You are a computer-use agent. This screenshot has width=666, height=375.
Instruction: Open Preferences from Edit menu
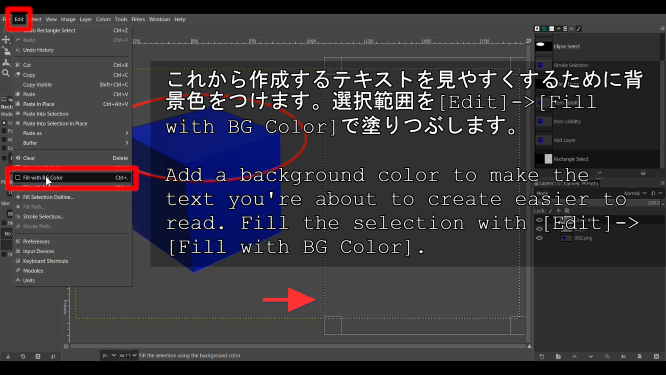(x=71, y=242)
